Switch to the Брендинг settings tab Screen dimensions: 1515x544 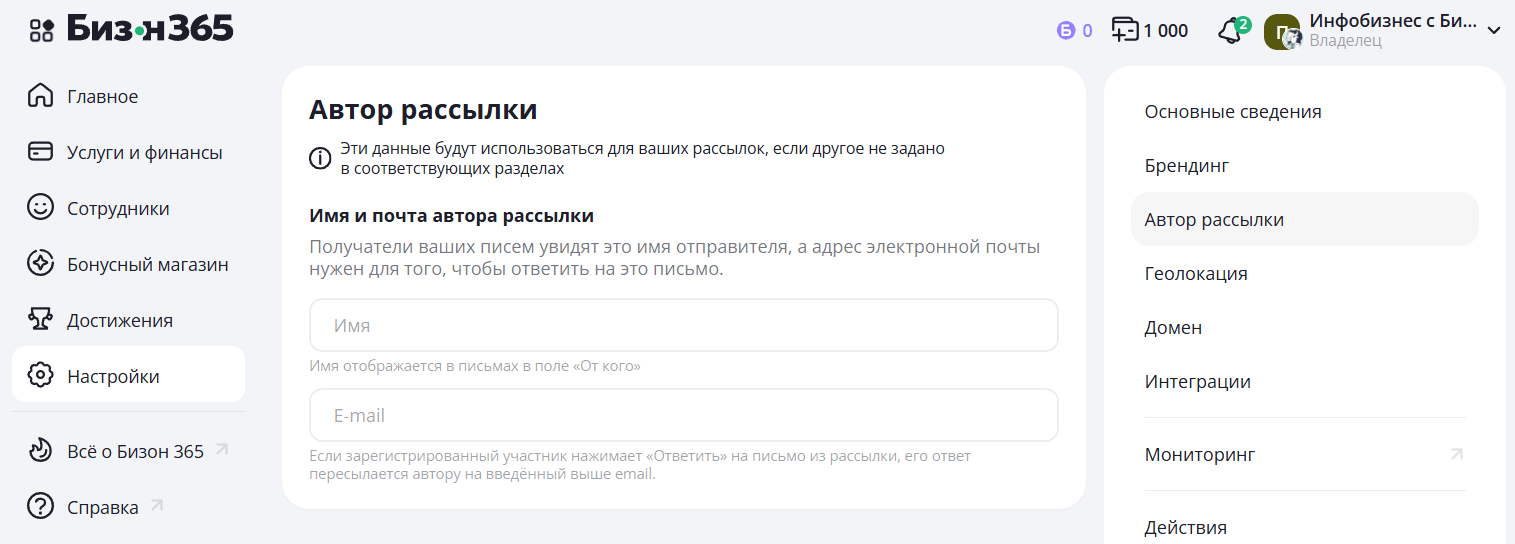(1187, 165)
